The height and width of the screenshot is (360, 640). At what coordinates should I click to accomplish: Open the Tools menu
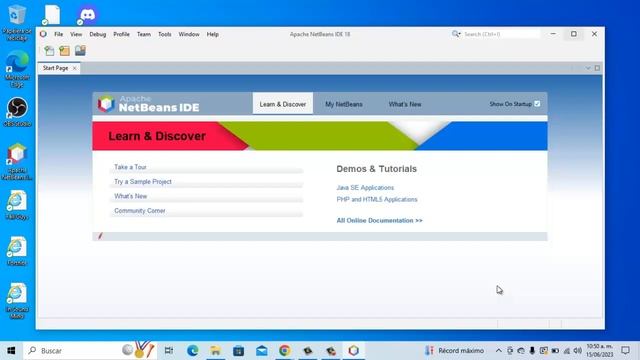164,34
